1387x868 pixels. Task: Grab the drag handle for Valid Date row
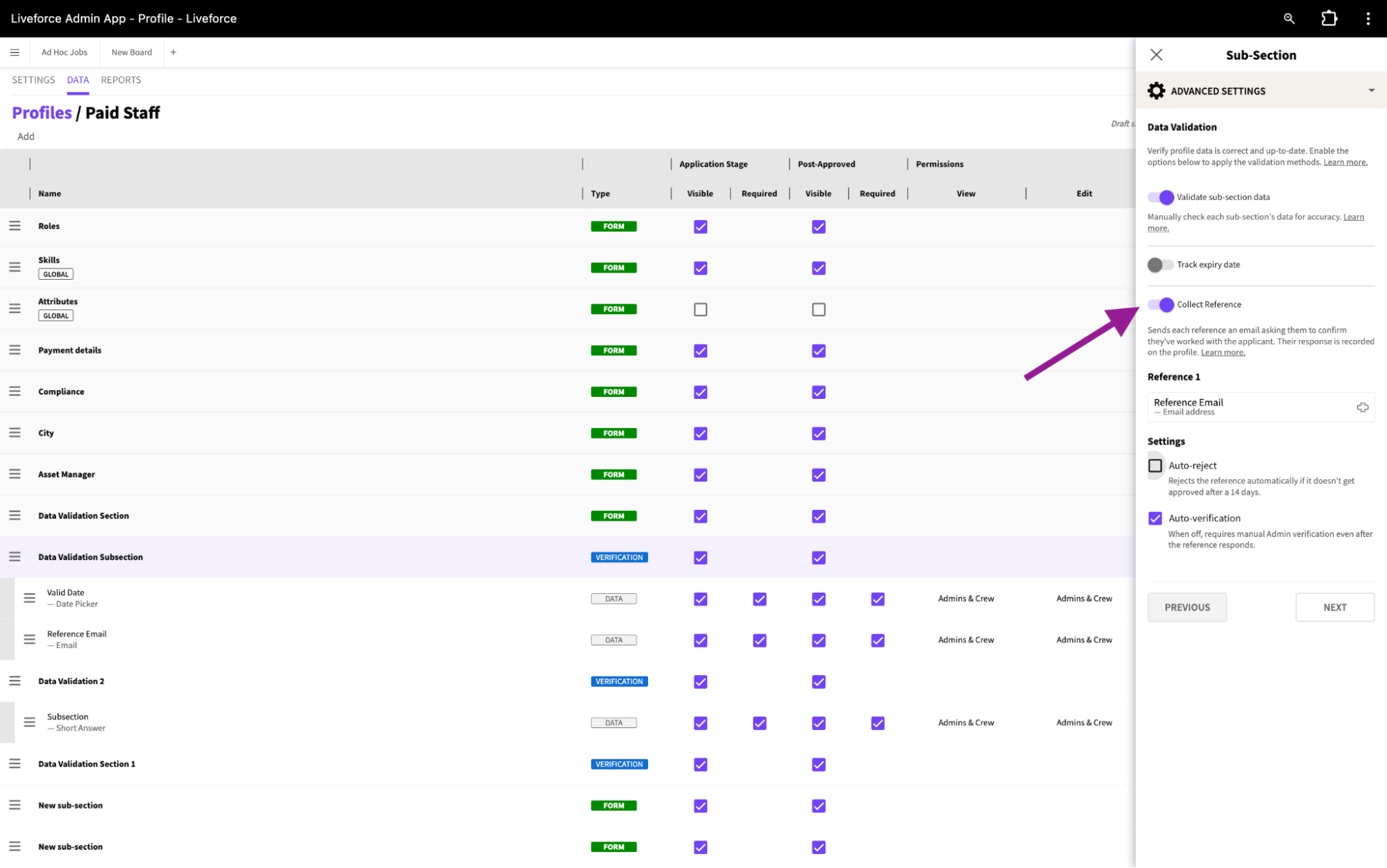(29, 598)
